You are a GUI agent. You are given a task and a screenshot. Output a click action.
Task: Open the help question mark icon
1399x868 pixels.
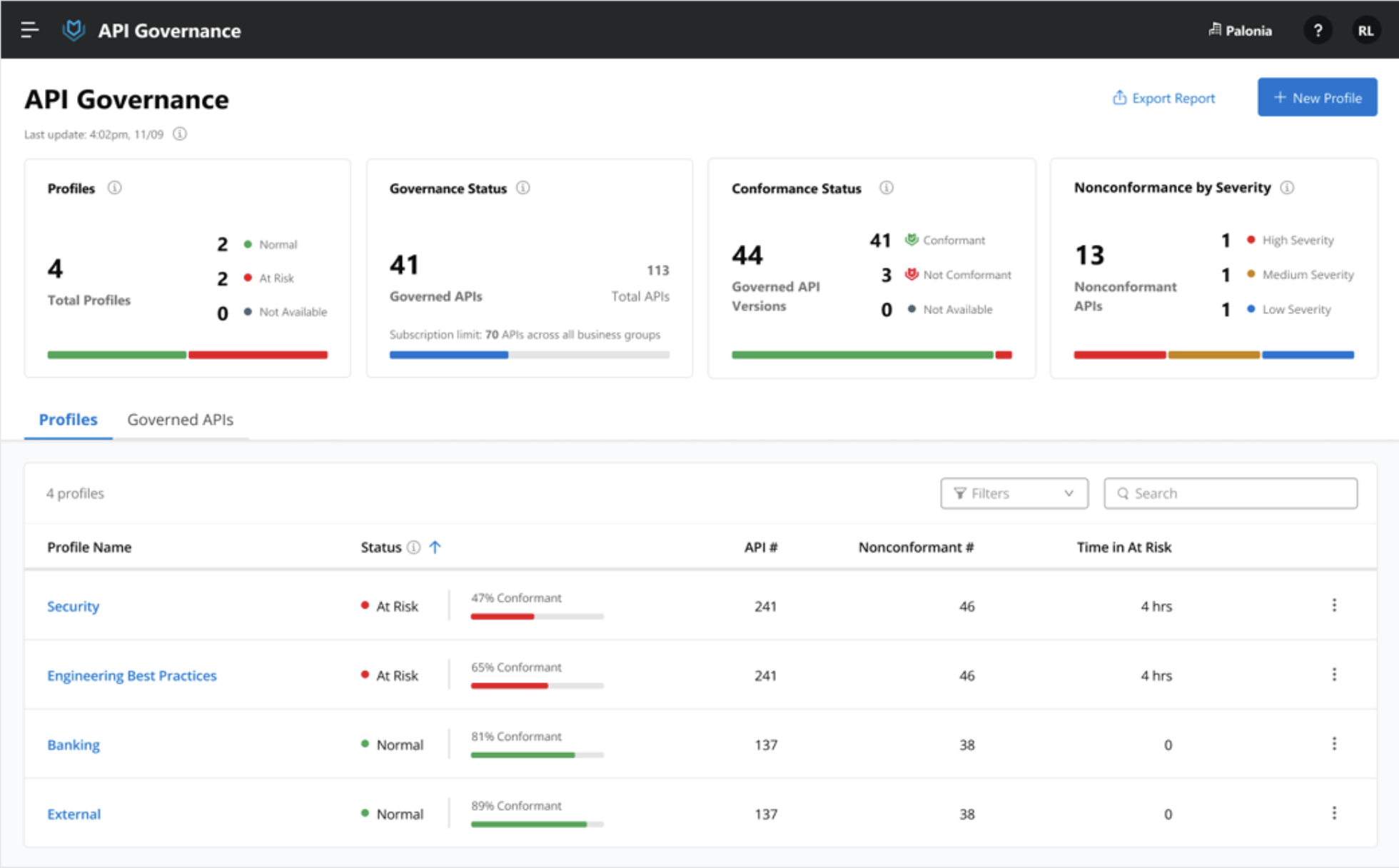1318,31
